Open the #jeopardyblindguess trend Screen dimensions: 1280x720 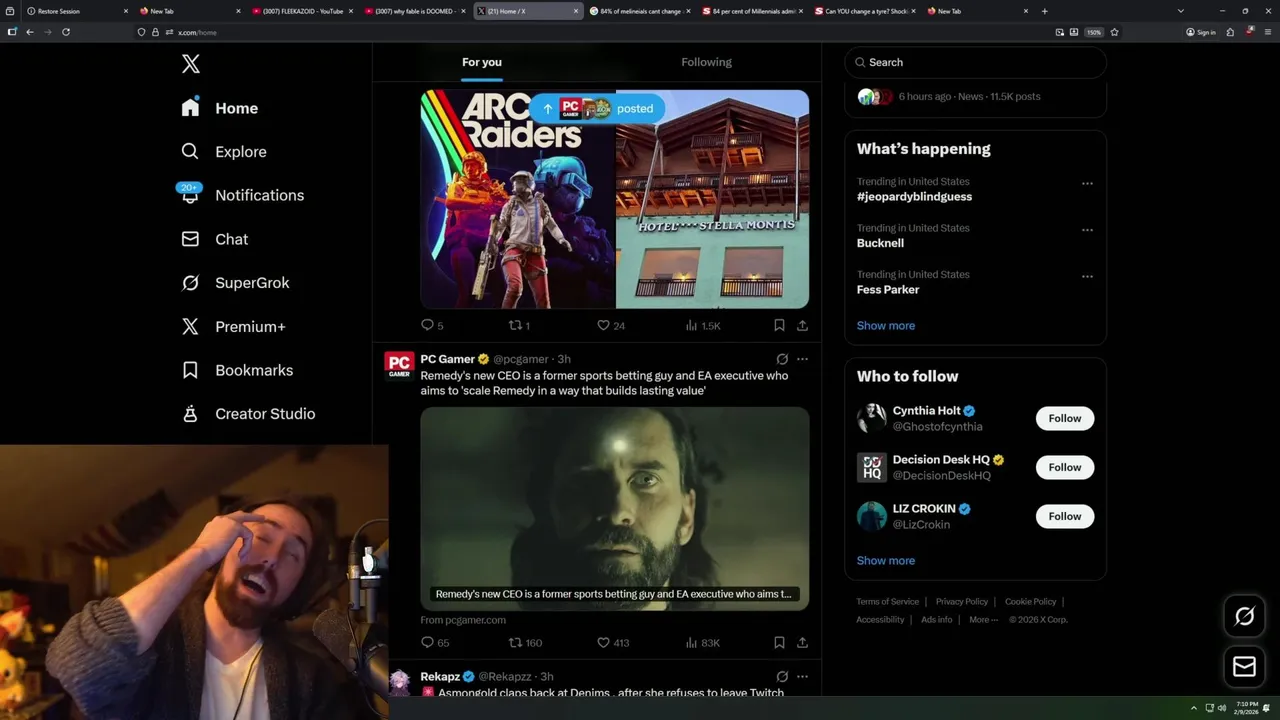pos(914,197)
